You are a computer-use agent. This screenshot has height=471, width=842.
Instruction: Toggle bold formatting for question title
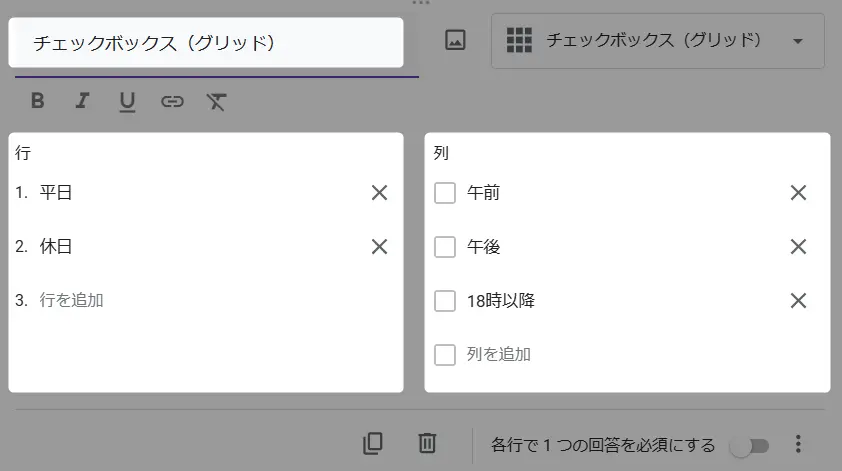click(x=38, y=100)
